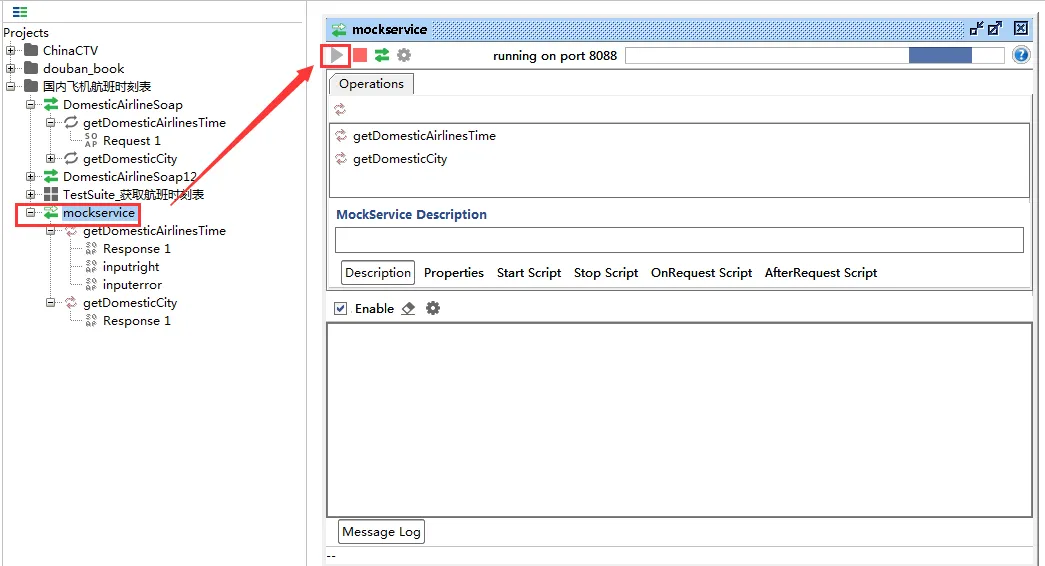Start the mock service with play button
1045x566 pixels.
(x=337, y=55)
